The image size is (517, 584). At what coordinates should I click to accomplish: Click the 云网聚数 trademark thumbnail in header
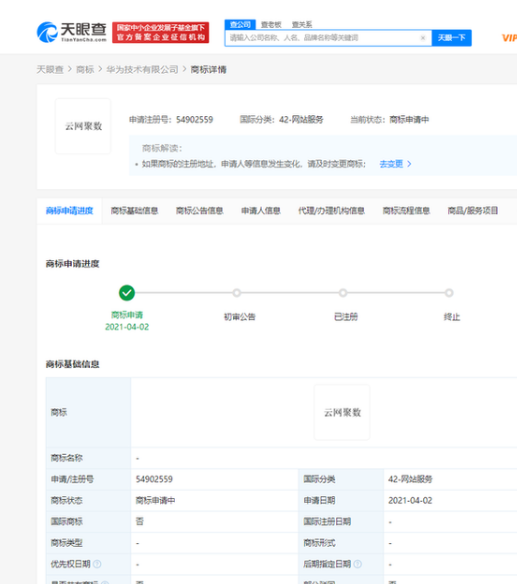point(83,126)
